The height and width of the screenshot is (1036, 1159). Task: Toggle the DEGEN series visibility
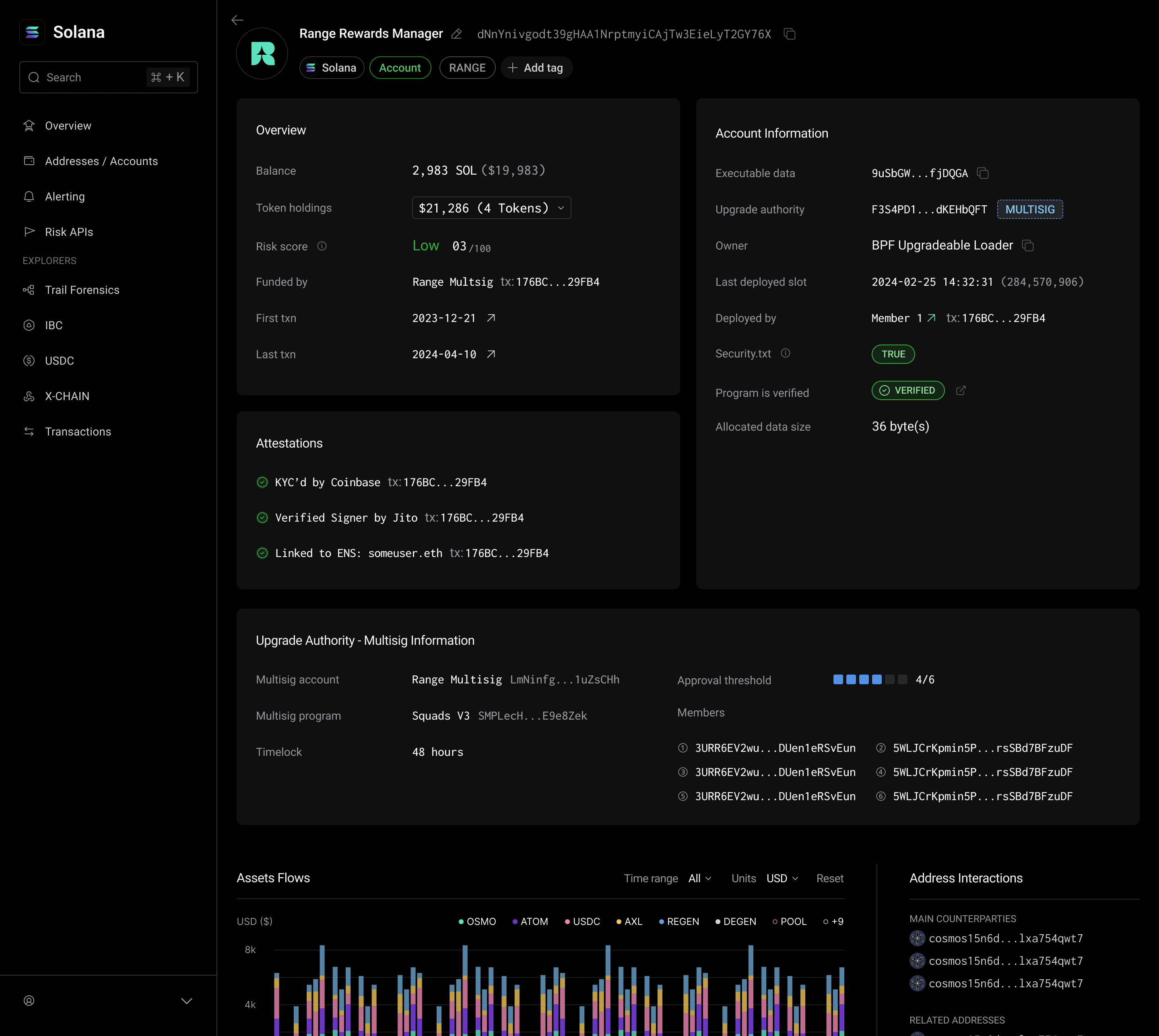(735, 921)
